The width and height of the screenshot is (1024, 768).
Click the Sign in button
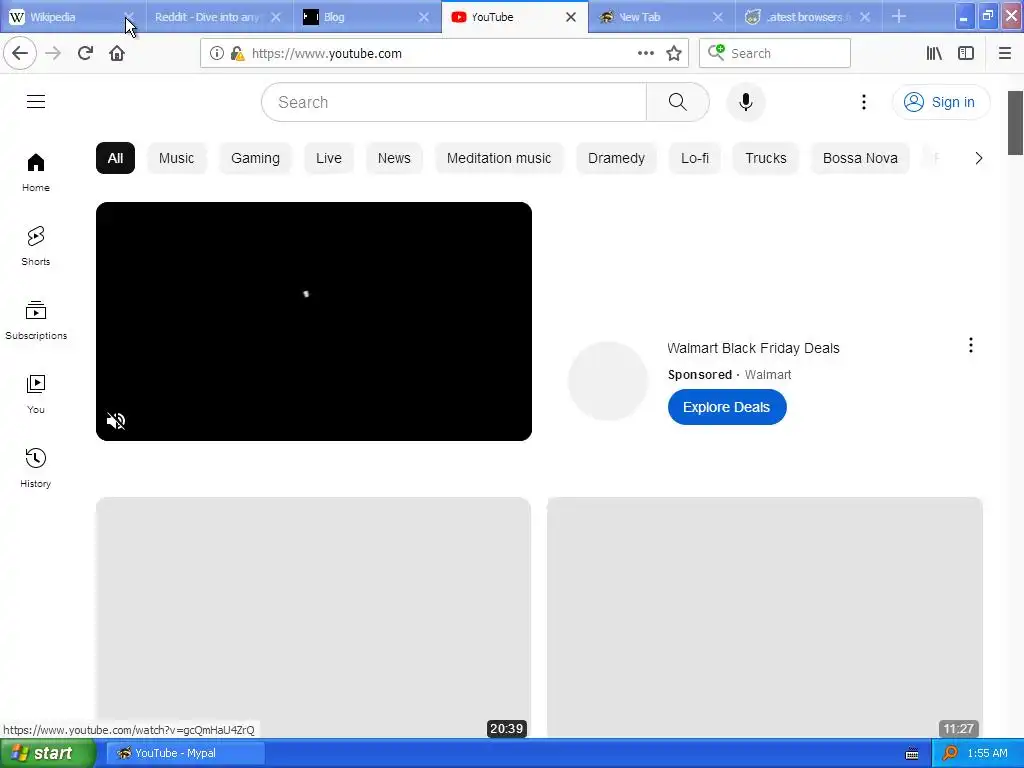[941, 102]
